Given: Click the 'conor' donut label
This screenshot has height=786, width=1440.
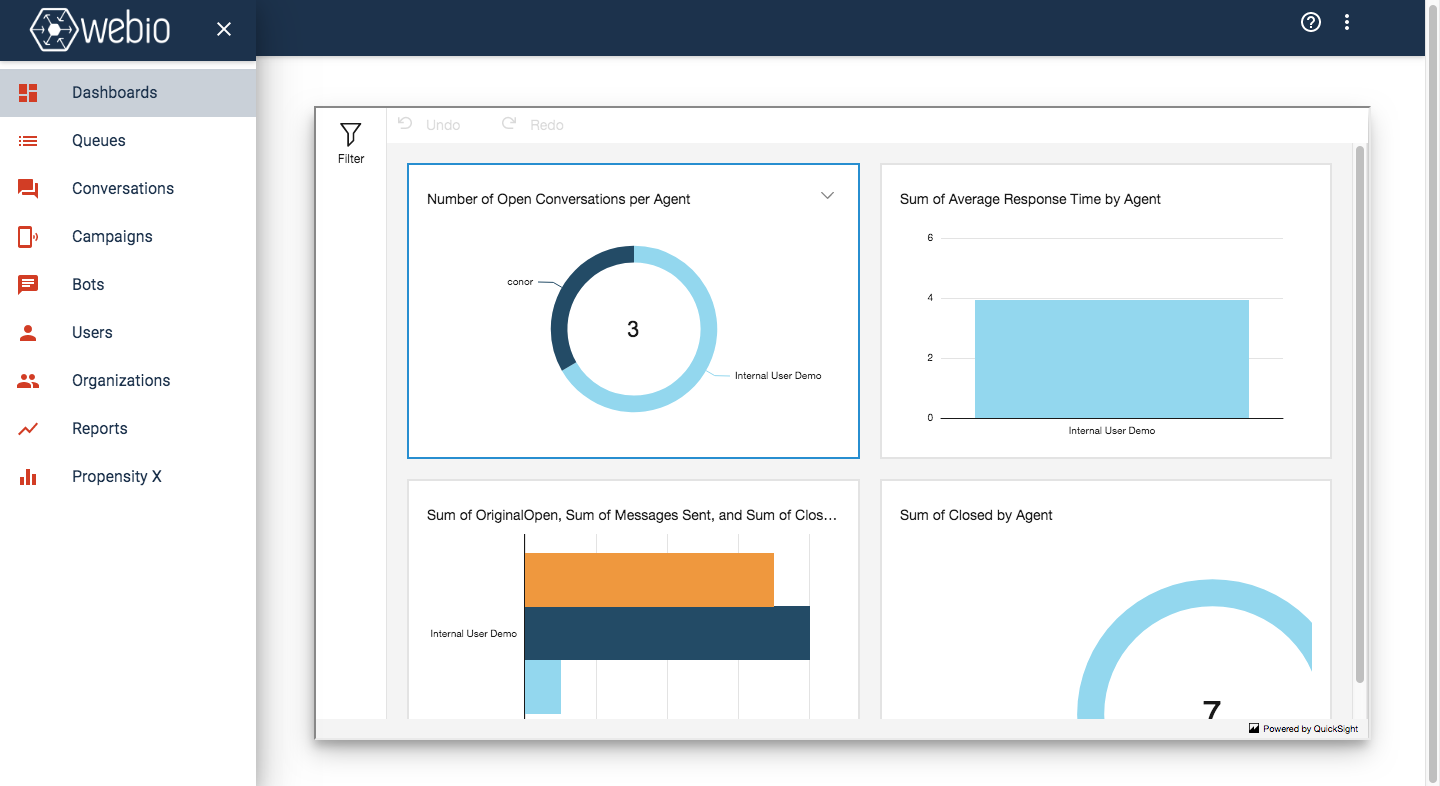Looking at the screenshot, I should [520, 282].
